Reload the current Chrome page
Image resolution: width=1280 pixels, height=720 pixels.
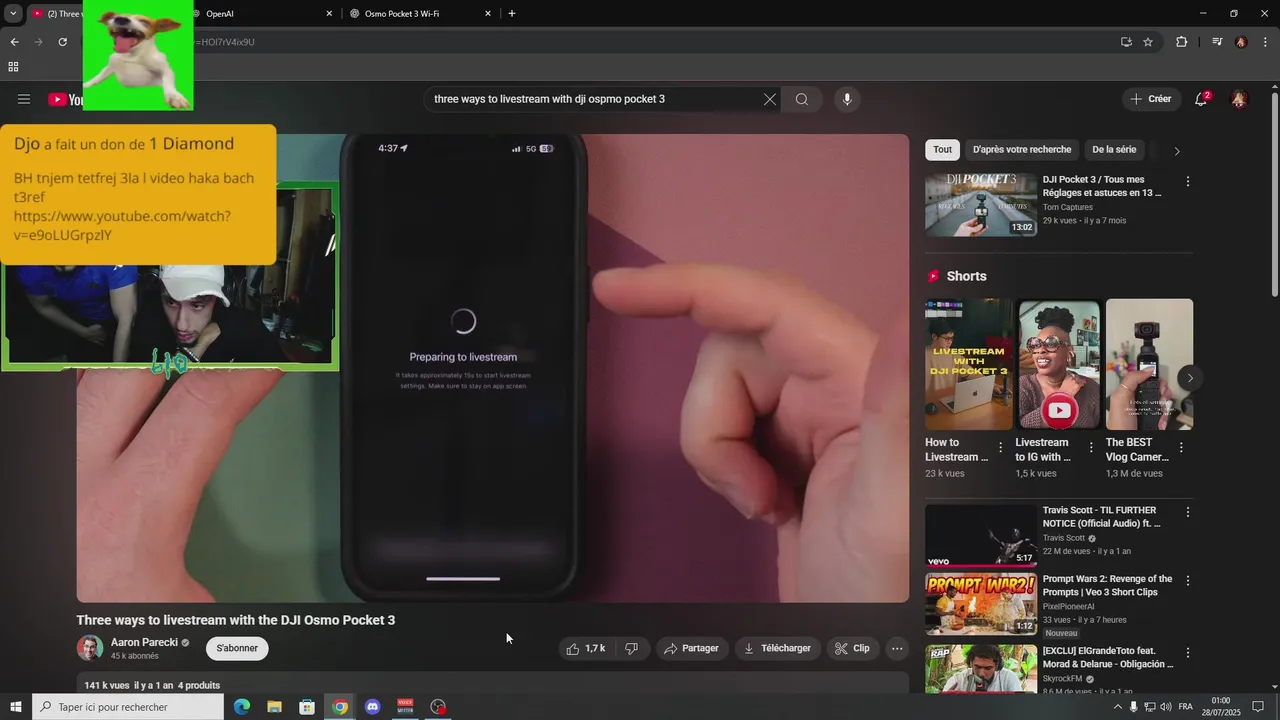[x=62, y=42]
